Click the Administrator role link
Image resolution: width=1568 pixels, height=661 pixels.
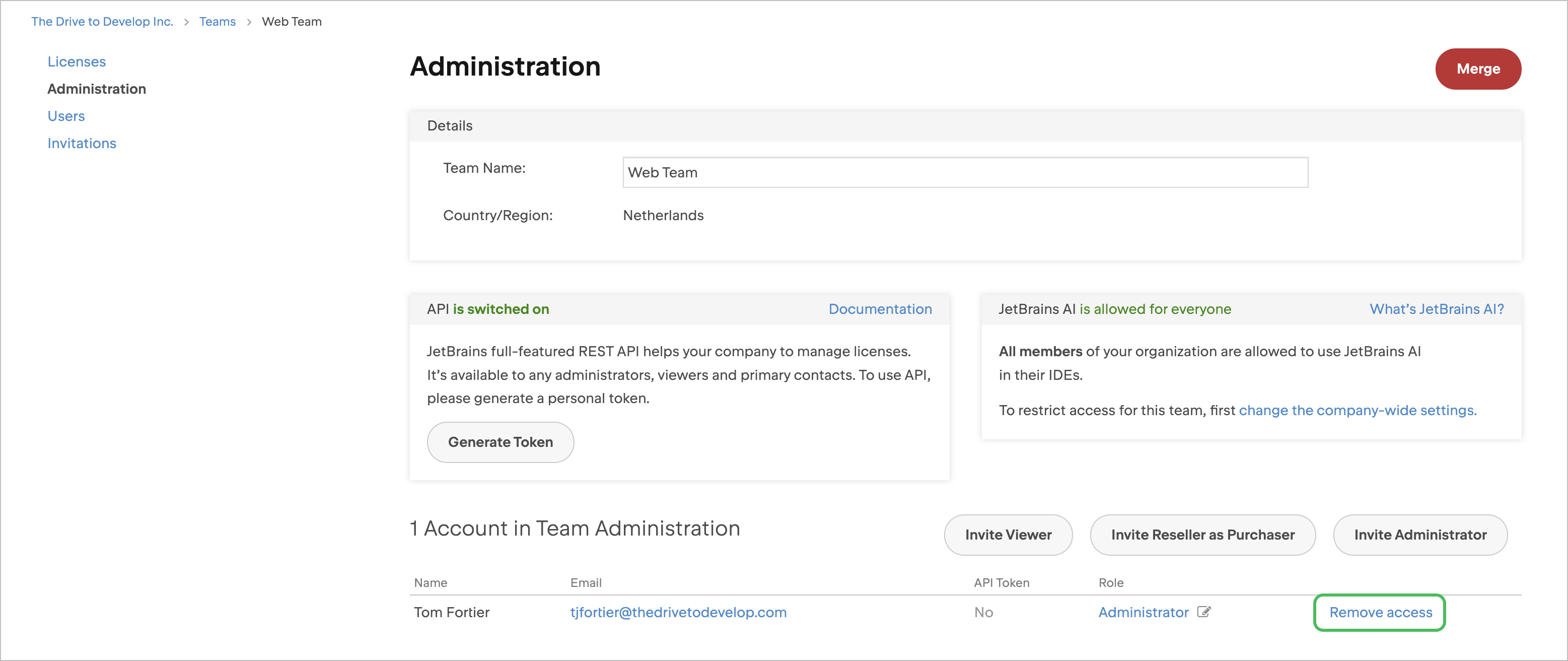click(1143, 612)
